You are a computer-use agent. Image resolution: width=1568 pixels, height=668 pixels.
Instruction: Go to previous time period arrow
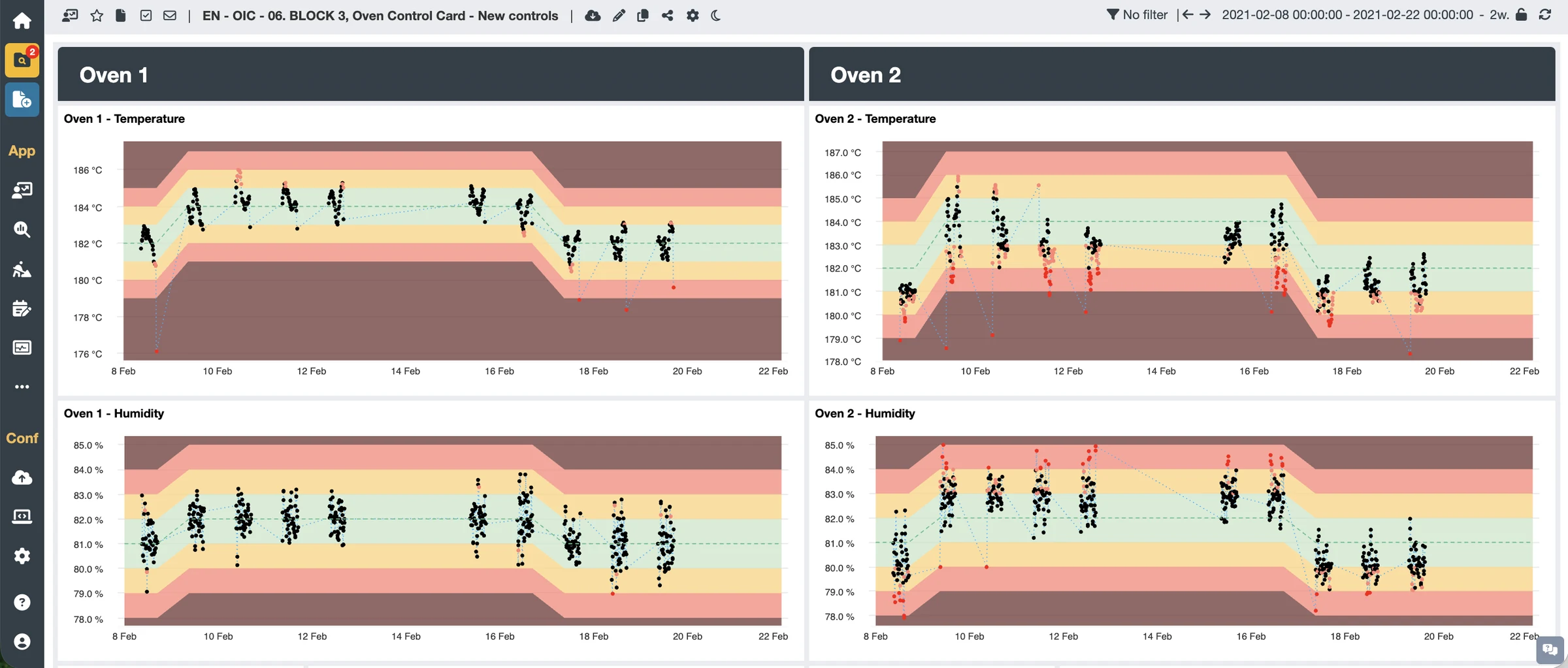[1188, 14]
